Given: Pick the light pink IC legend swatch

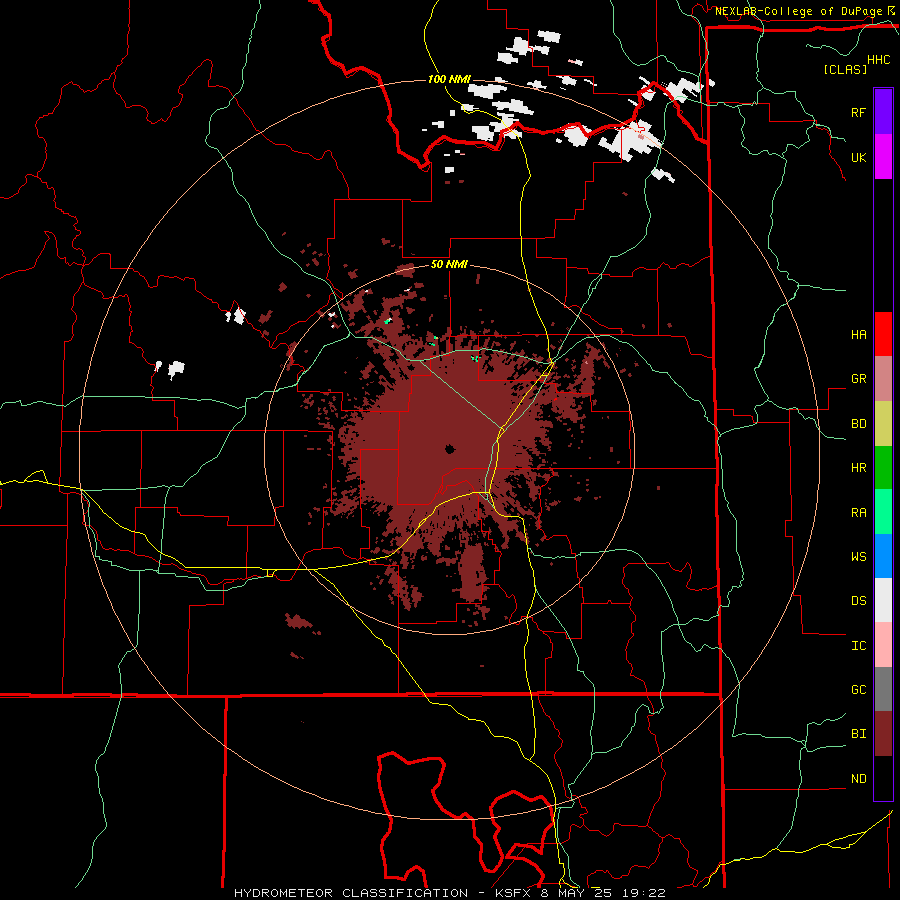Looking at the screenshot, I should (883, 645).
